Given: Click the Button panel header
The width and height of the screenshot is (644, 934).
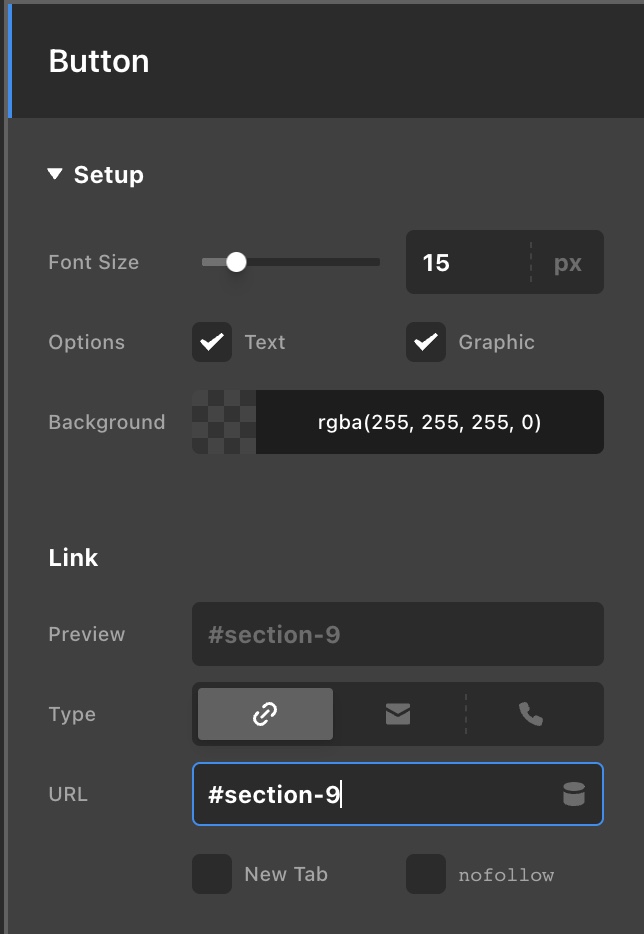Looking at the screenshot, I should tap(99, 61).
